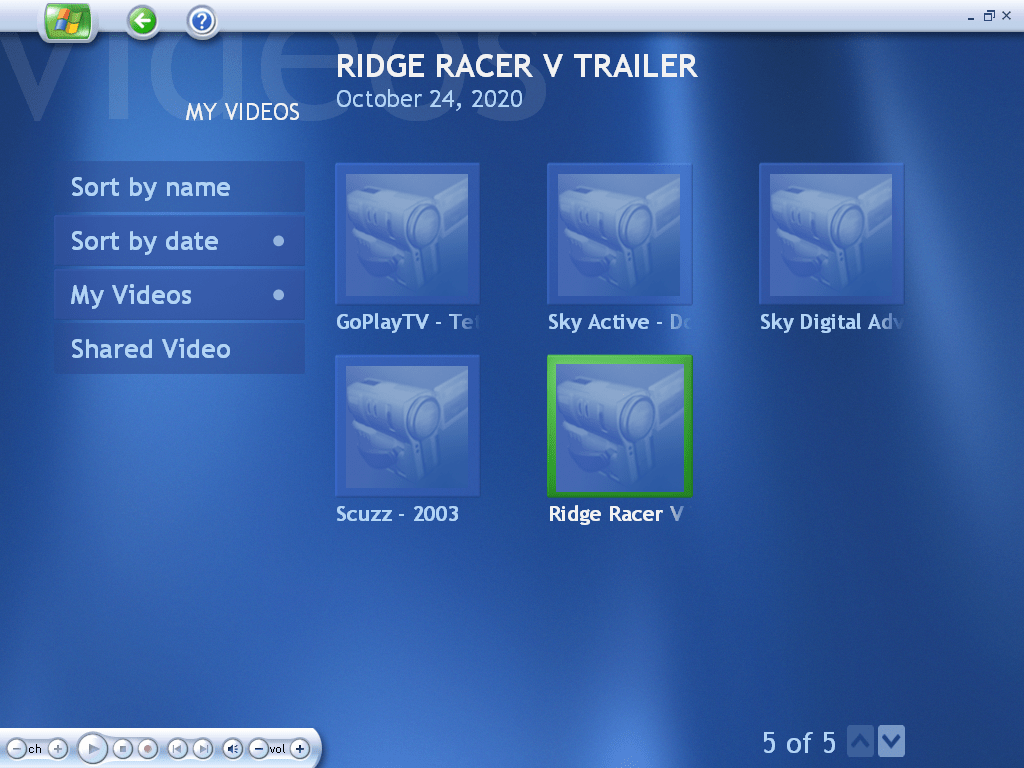Select the Sort by date option
The height and width of the screenshot is (768, 1024).
179,241
